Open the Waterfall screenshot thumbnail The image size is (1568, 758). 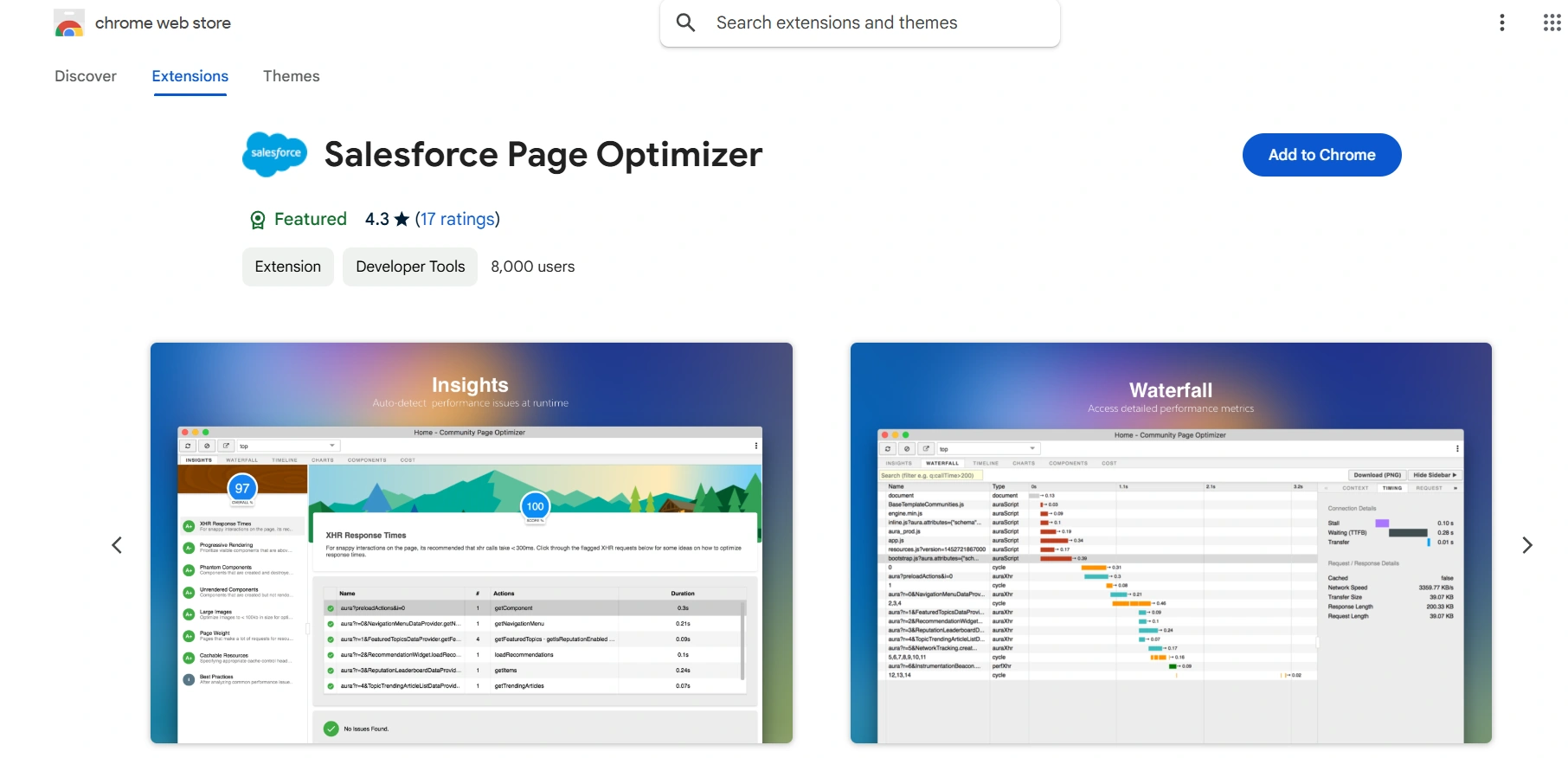click(1171, 543)
